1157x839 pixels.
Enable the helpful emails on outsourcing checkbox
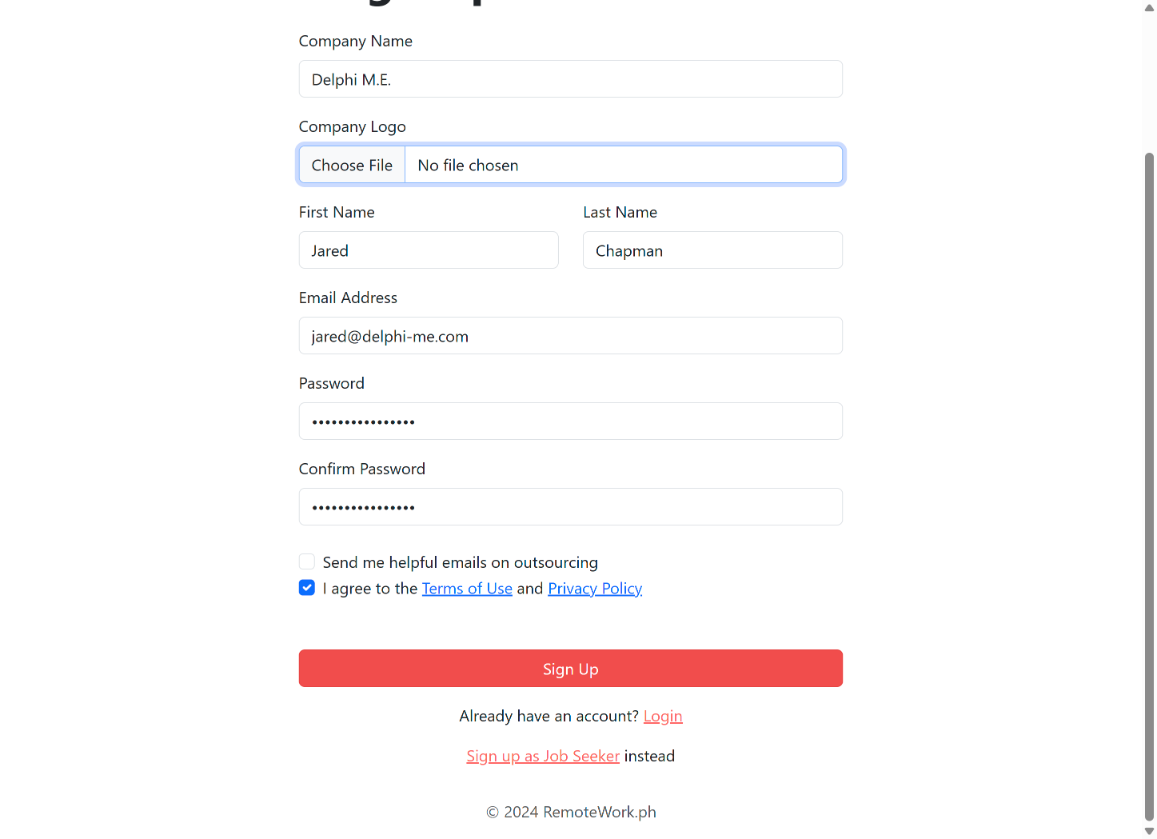tap(307, 562)
